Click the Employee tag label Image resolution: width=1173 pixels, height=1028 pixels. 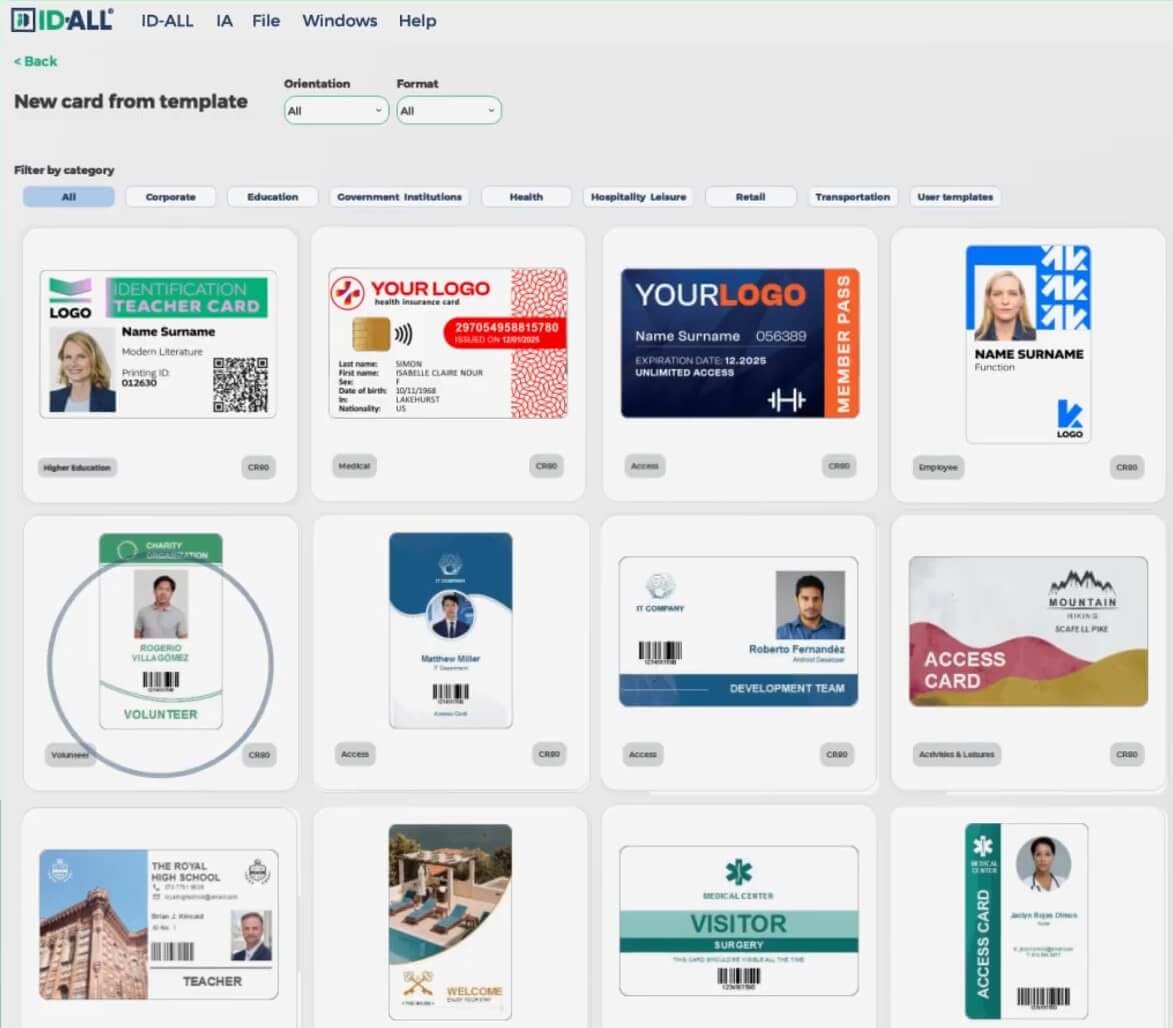[x=938, y=468]
